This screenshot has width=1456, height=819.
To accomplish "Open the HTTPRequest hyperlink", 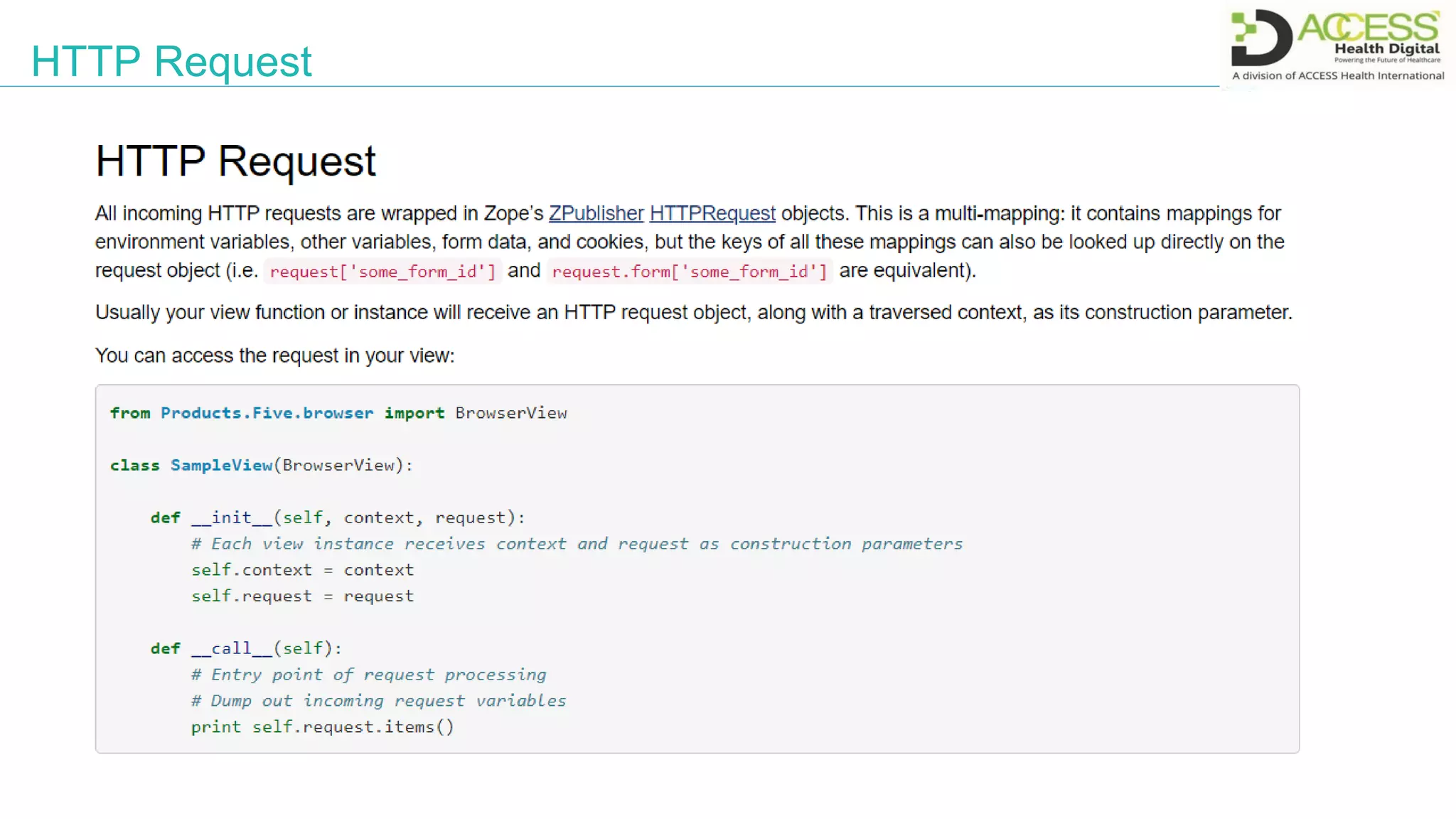I will click(712, 213).
